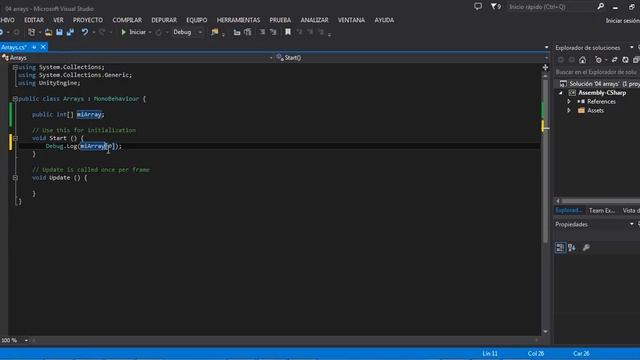Click the Save All toolbar icon

(x=70, y=32)
